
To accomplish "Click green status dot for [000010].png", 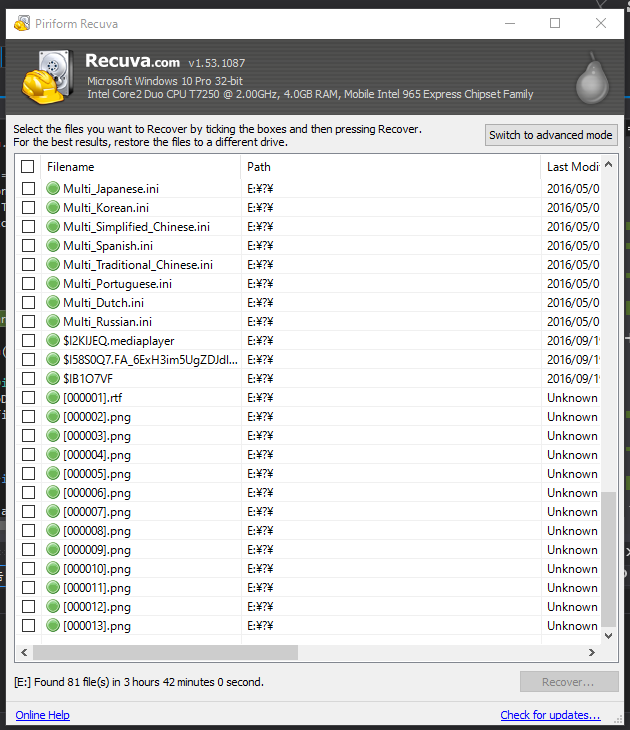I will tap(53, 568).
